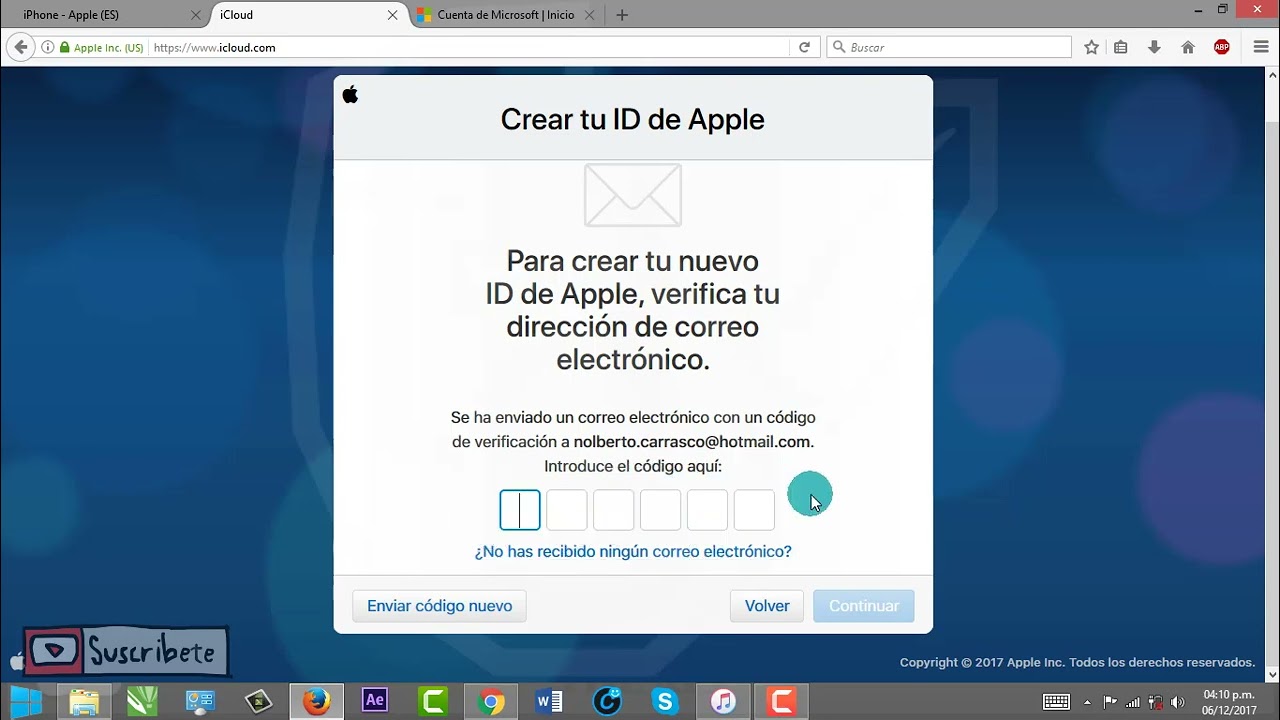Open the Windows Start button
The image size is (1280, 720).
26,702
